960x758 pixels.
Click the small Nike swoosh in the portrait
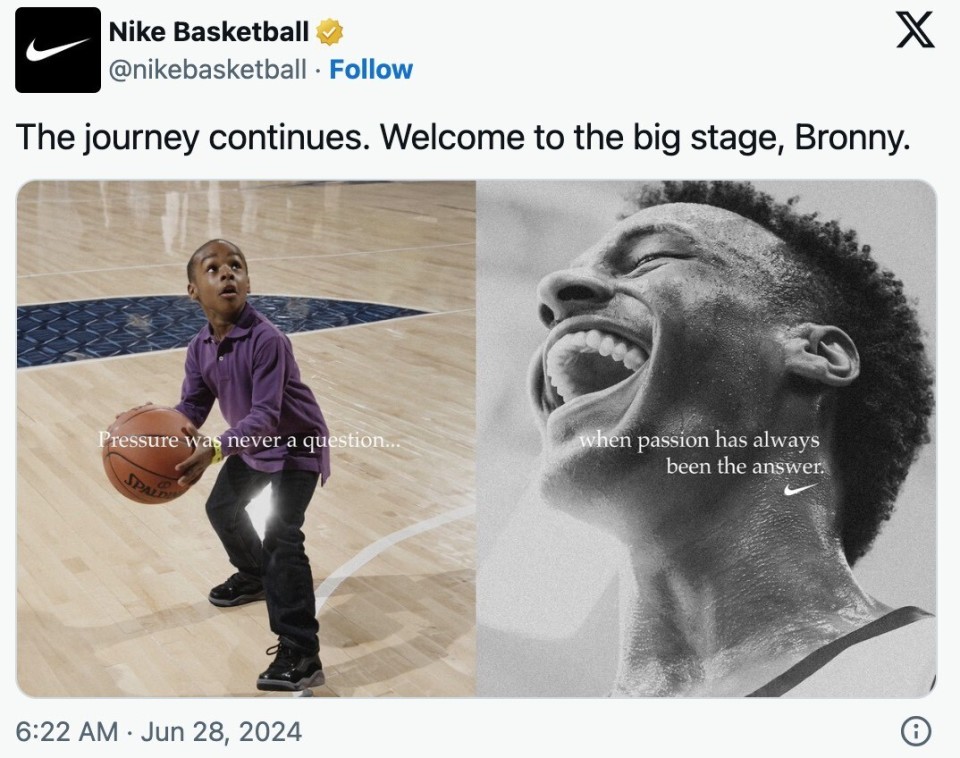click(x=800, y=489)
